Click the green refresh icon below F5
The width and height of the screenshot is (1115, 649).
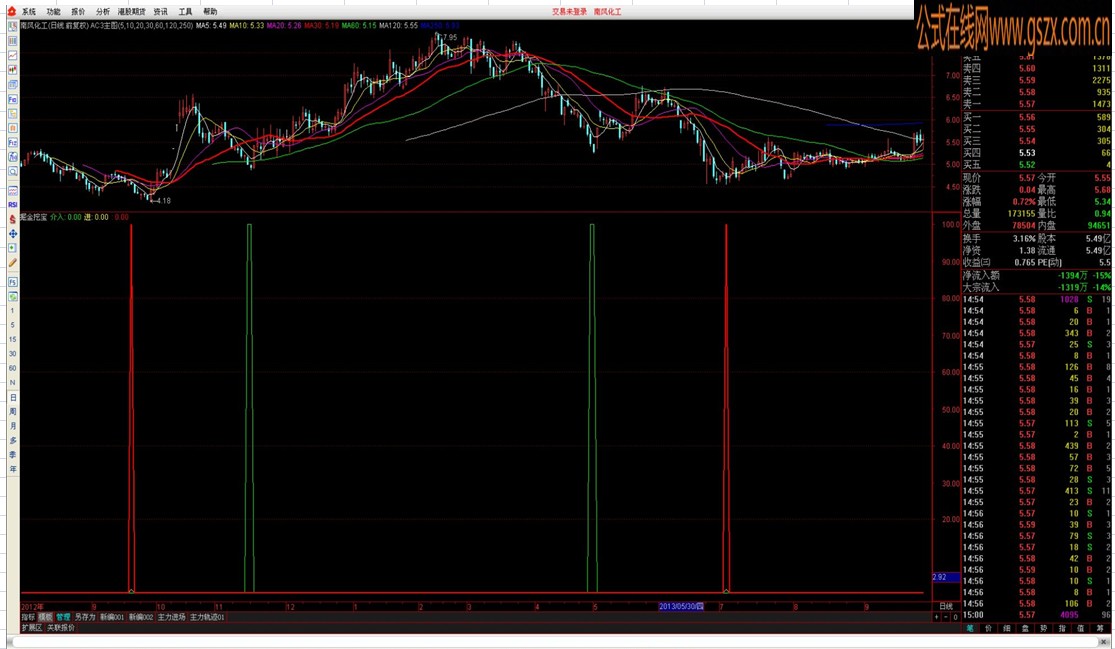pos(13,296)
